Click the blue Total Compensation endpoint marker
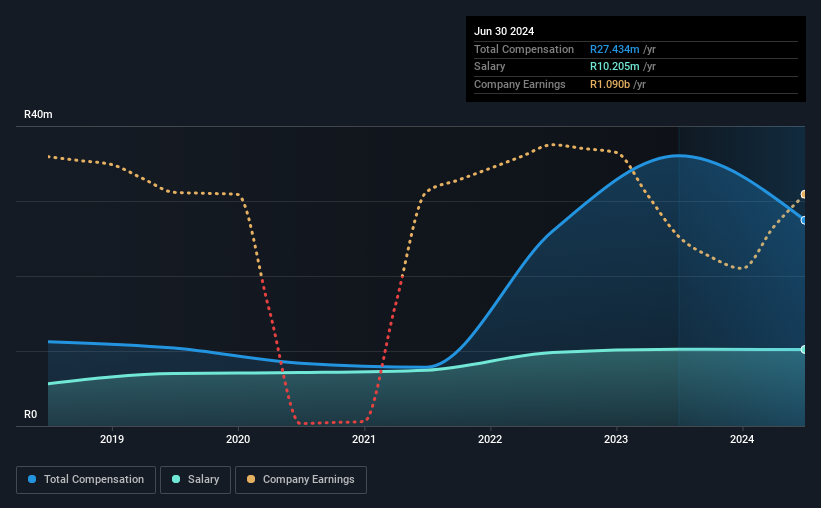821x508 pixels. coord(804,220)
